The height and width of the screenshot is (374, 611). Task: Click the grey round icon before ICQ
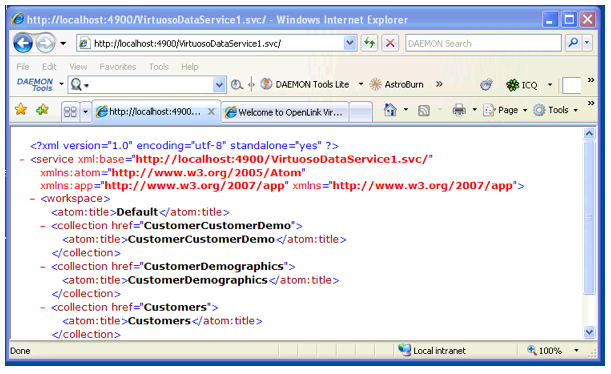coord(486,85)
